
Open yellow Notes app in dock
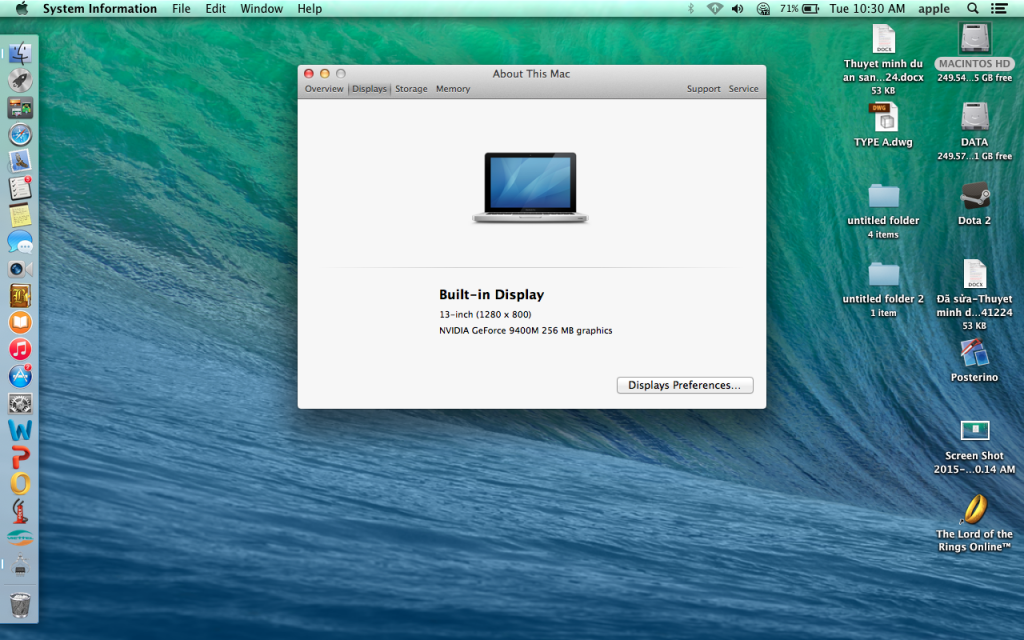20,215
